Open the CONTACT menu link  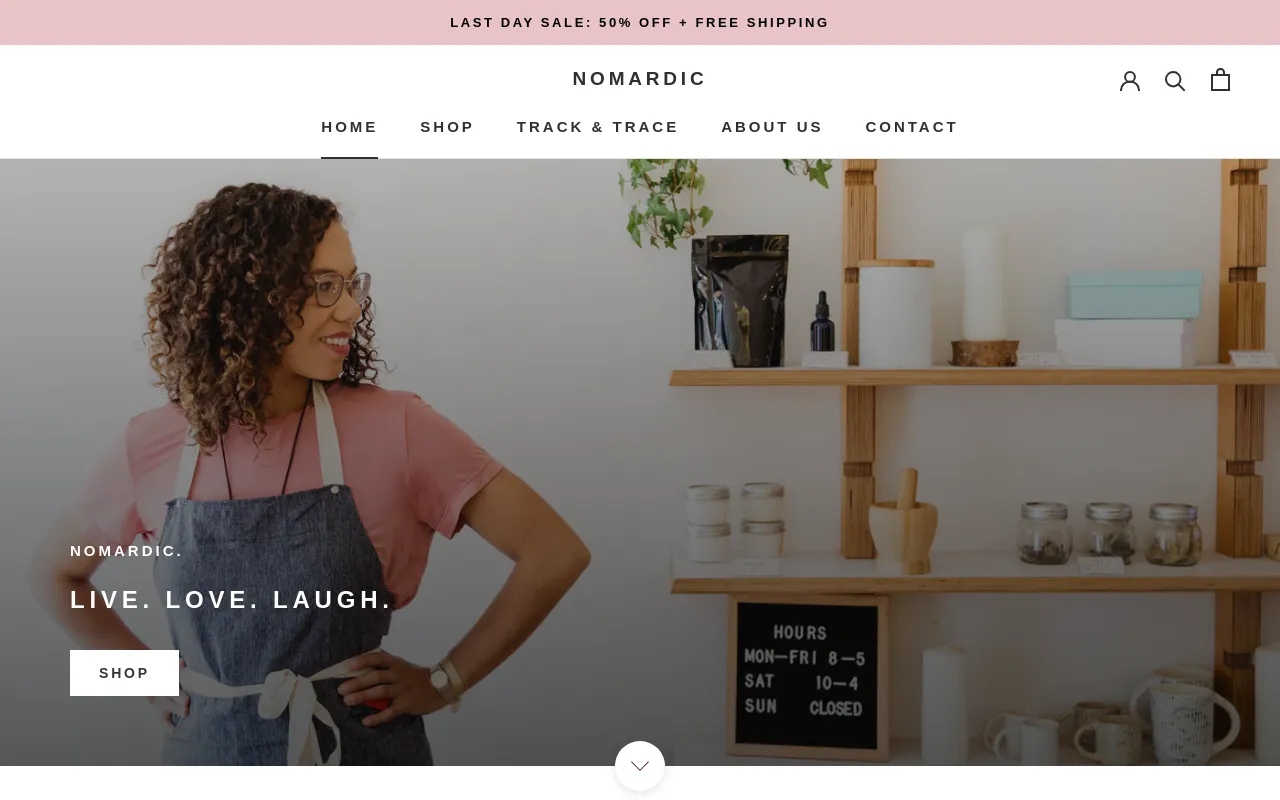click(x=912, y=127)
